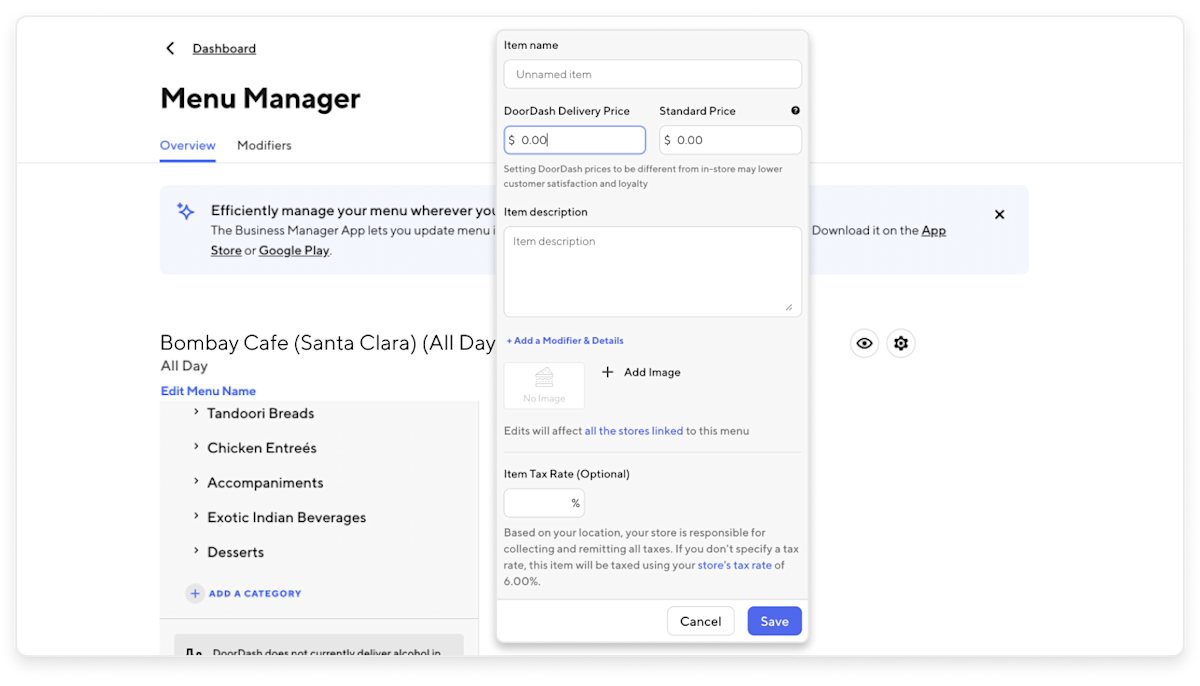Select Accompaniments category name
Viewport: 1200px width, 686px height.
[x=265, y=483]
